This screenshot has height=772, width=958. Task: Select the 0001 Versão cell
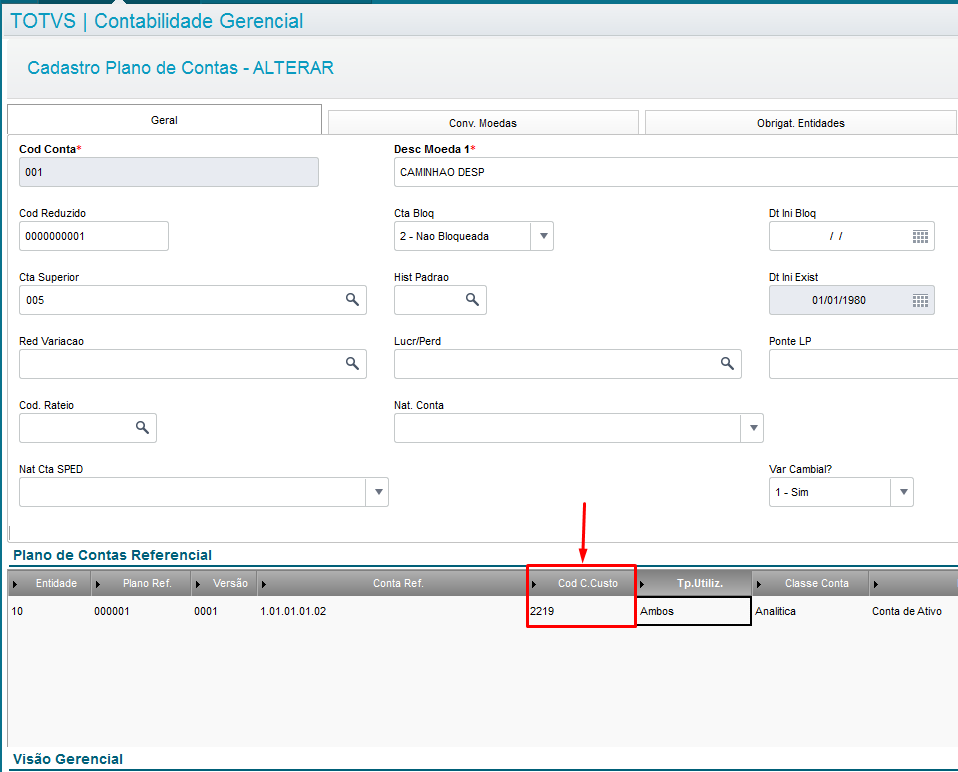(224, 611)
